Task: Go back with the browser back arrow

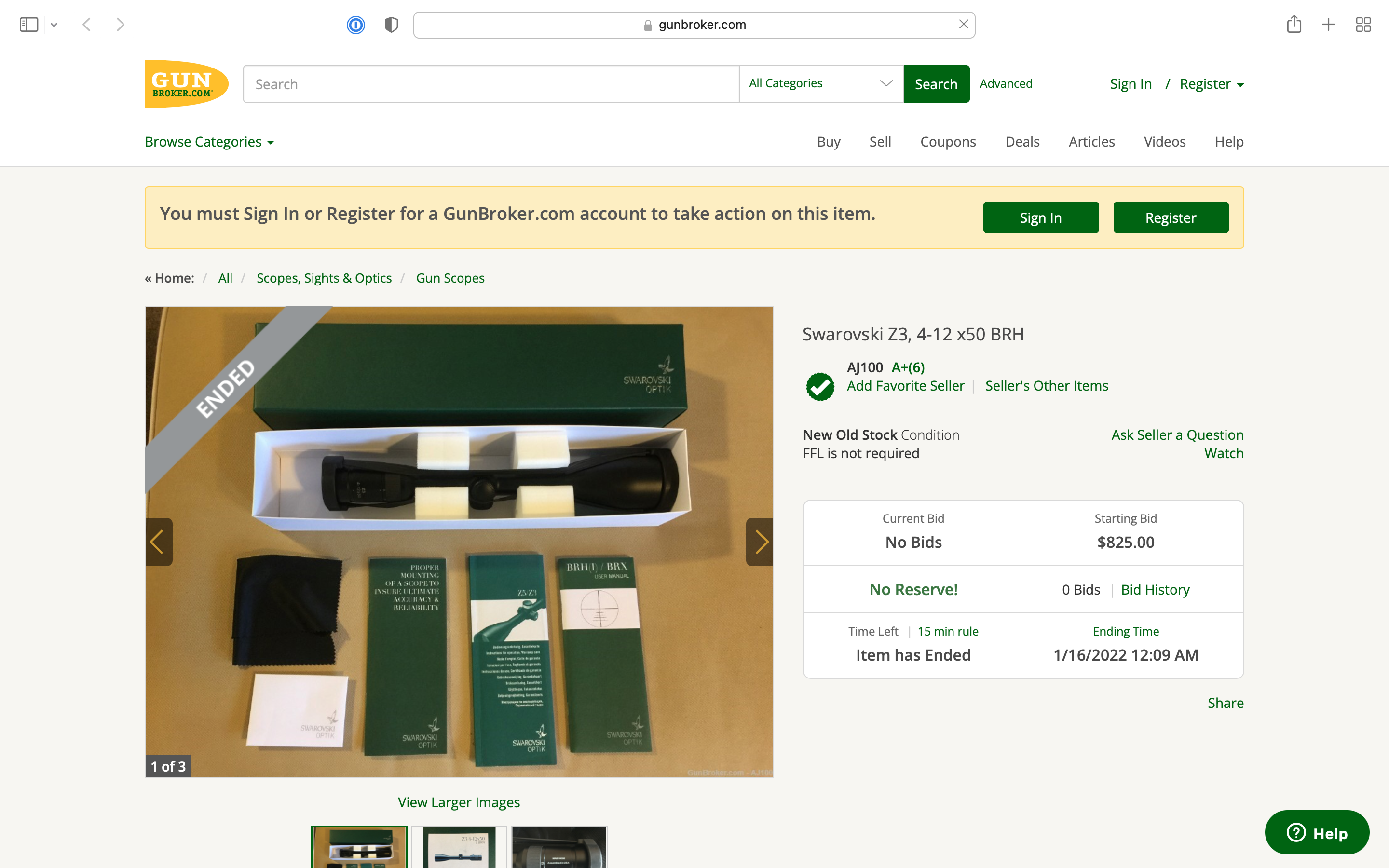Action: tap(87, 25)
